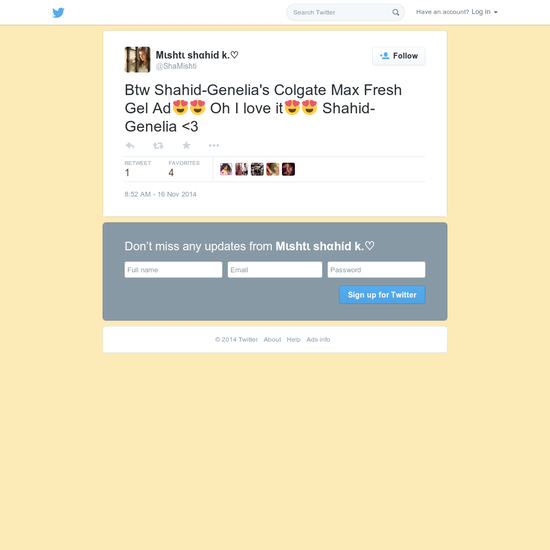The width and height of the screenshot is (550, 550).
Task: Click the Email input field
Action: click(275, 270)
